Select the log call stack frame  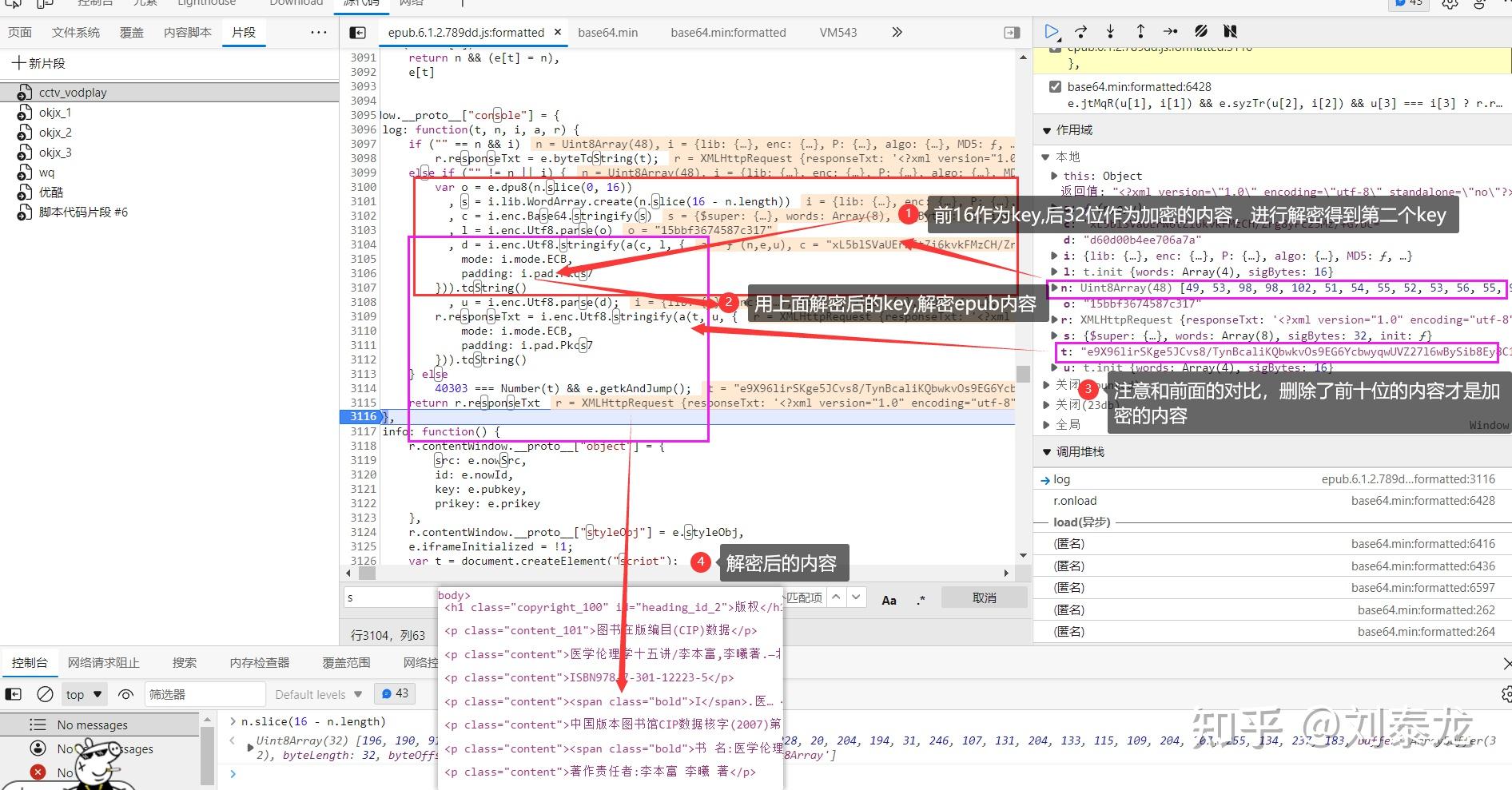coord(1272,479)
